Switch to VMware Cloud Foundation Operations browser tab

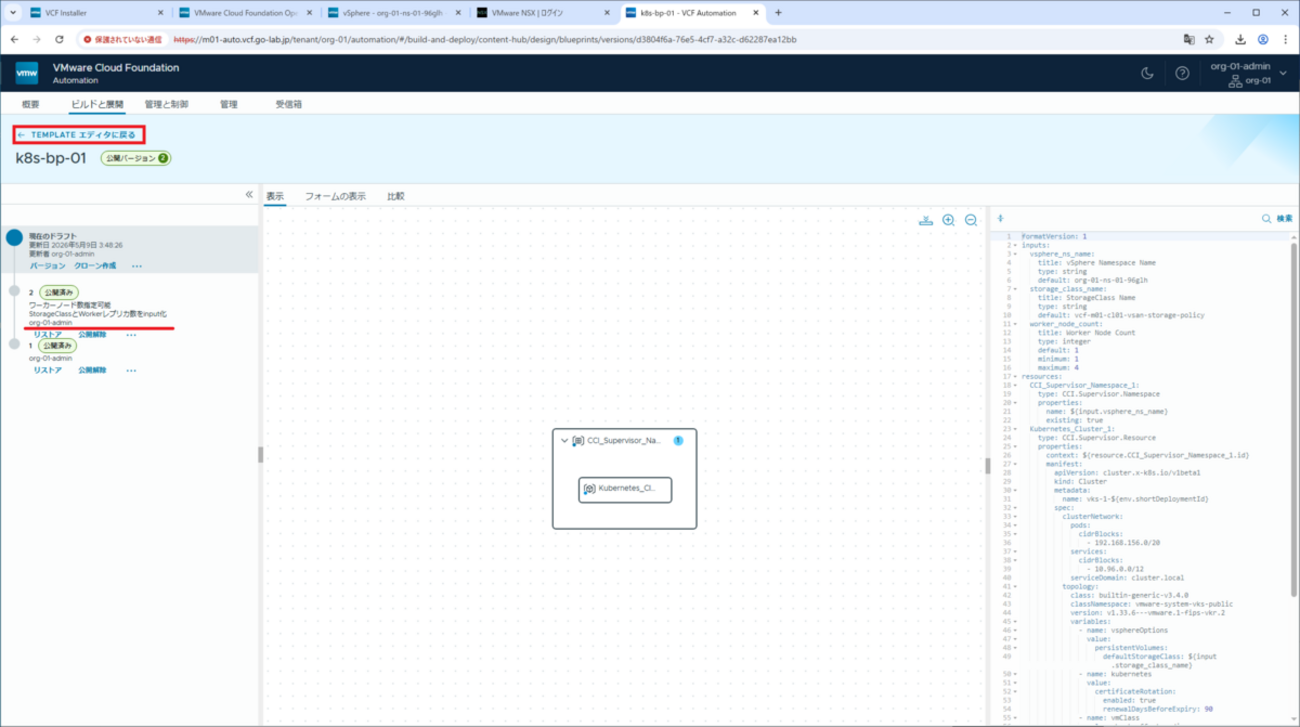point(245,13)
